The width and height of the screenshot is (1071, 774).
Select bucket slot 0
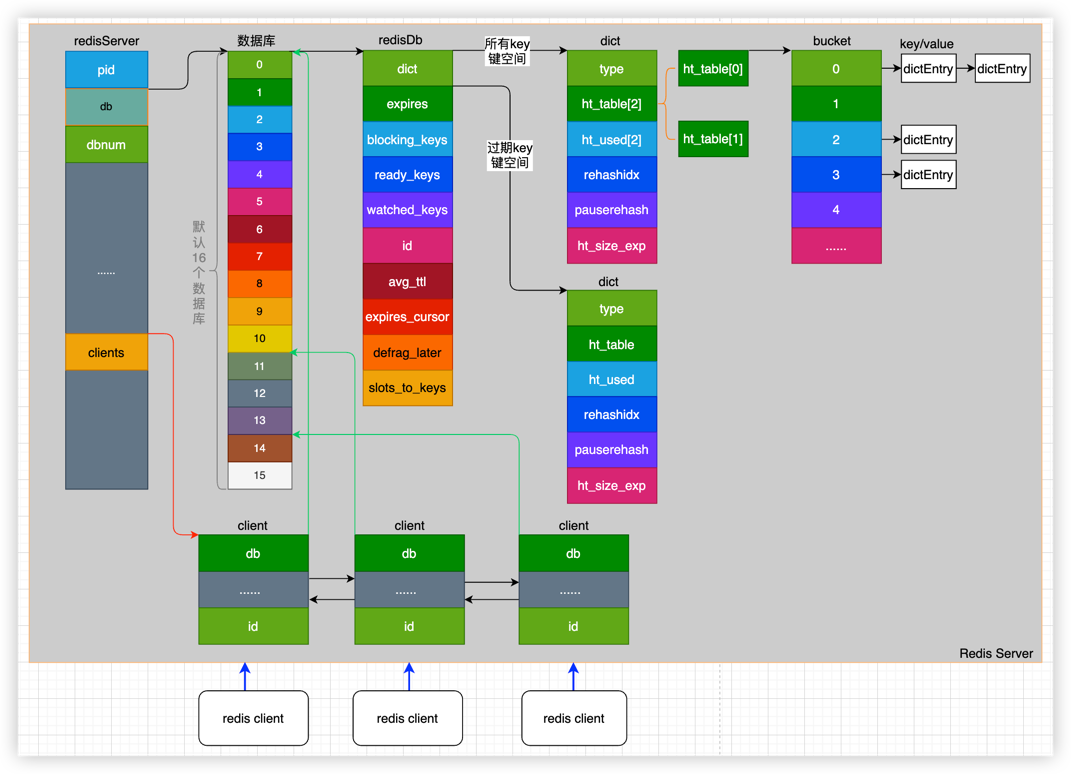pyautogui.click(x=836, y=68)
